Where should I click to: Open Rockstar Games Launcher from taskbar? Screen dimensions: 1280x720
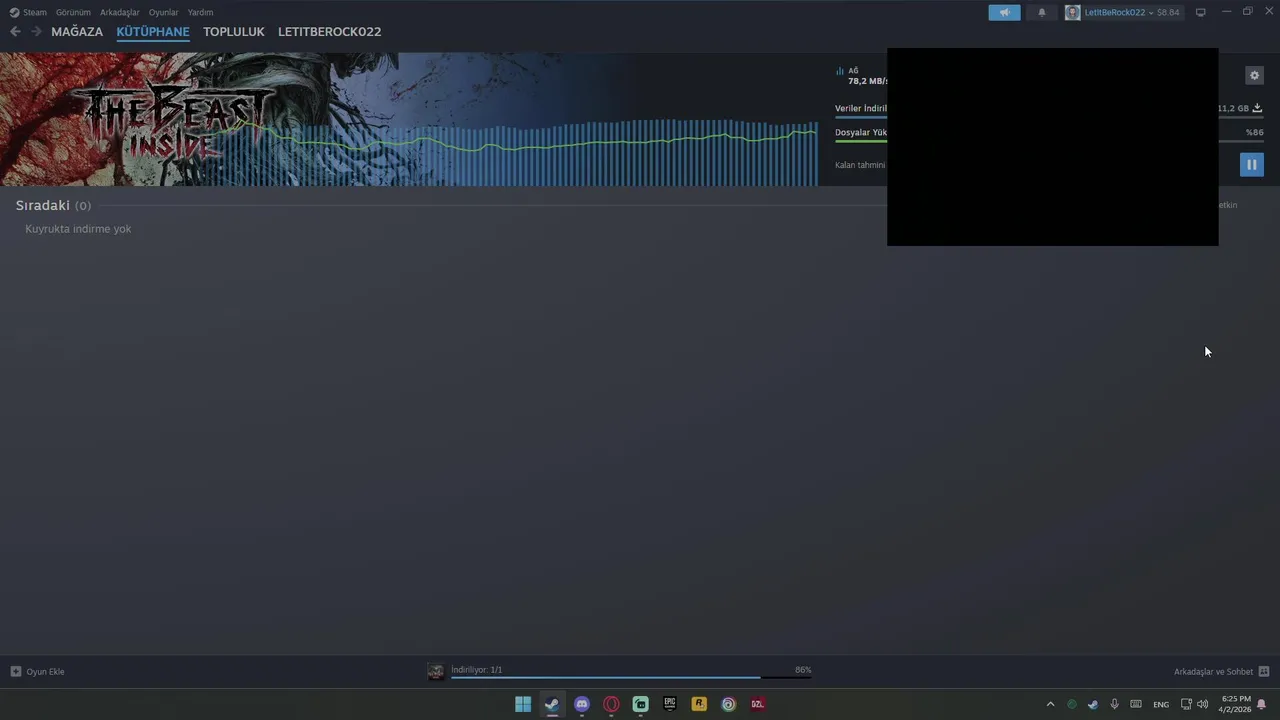coord(699,704)
